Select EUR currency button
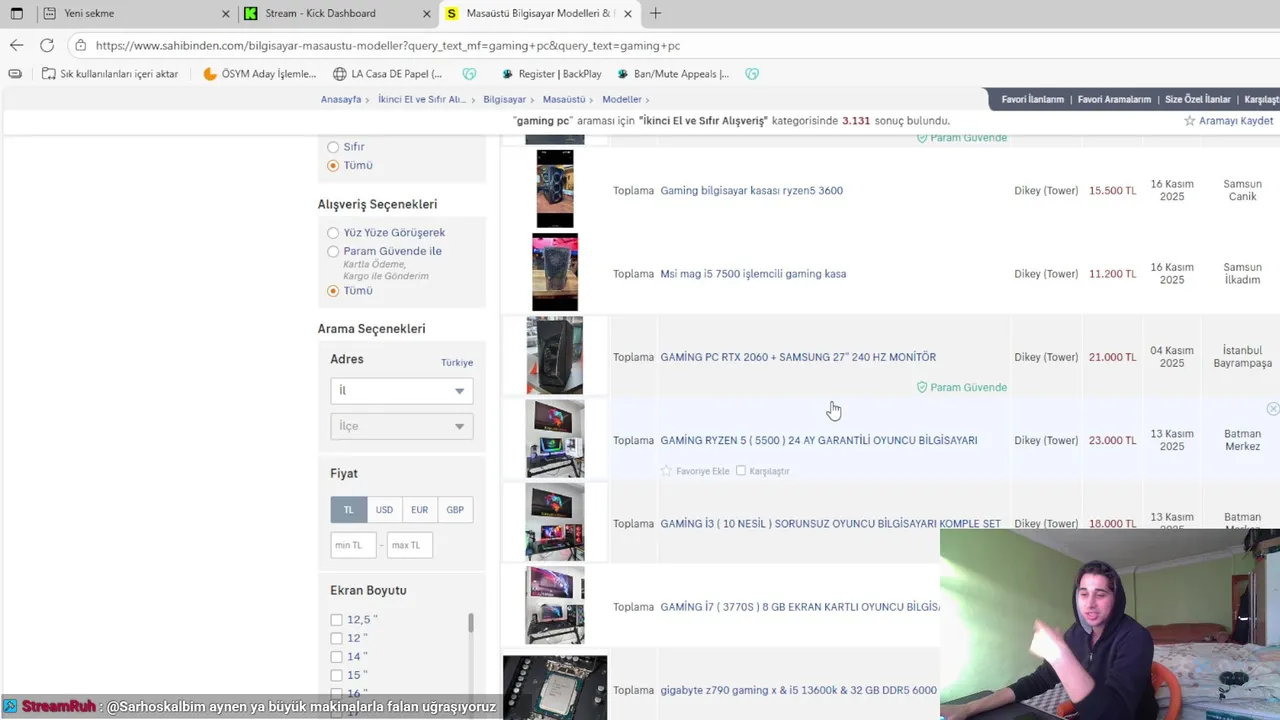Screen dimensions: 1280x720 419,510
